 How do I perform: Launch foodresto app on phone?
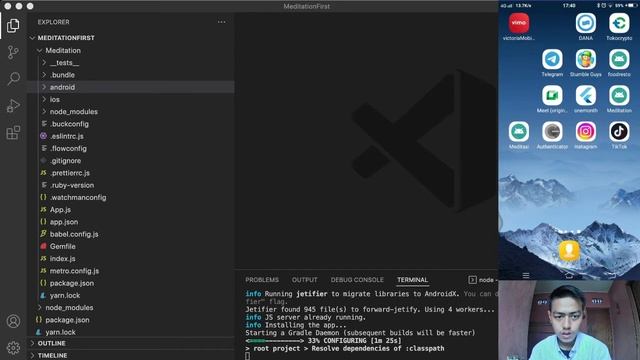tap(619, 60)
